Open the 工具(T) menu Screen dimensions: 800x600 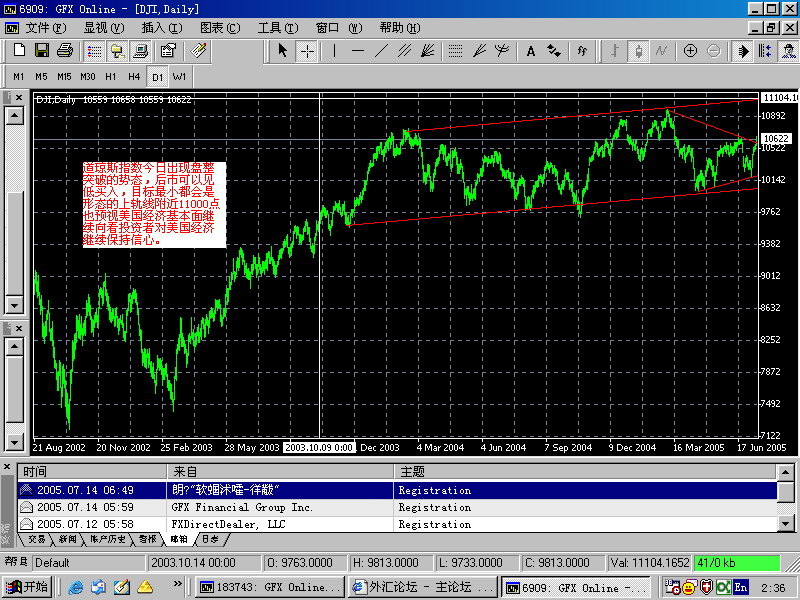[x=278, y=28]
